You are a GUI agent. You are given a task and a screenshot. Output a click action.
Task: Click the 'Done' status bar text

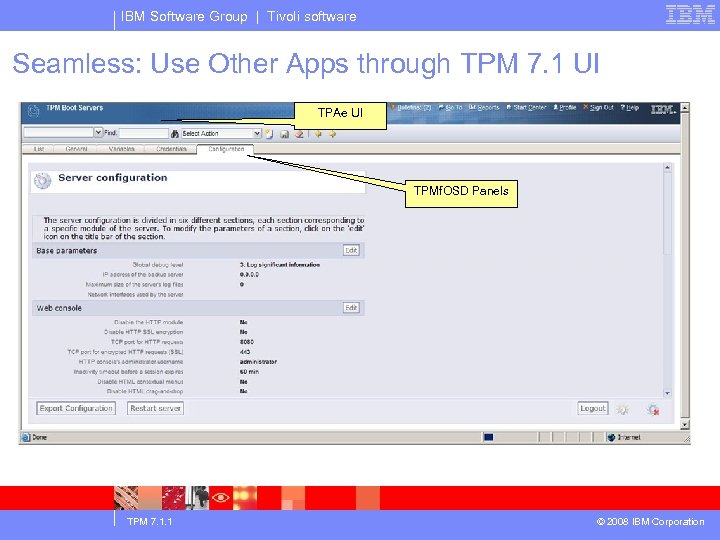coord(39,437)
